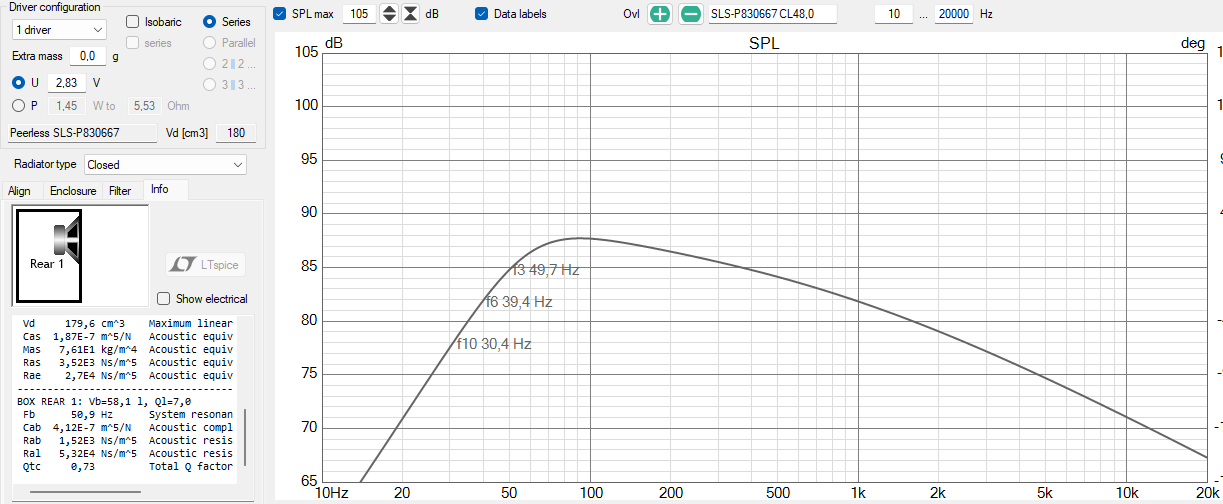Enable the Show electrical checkbox
1223x504 pixels.
coord(164,298)
